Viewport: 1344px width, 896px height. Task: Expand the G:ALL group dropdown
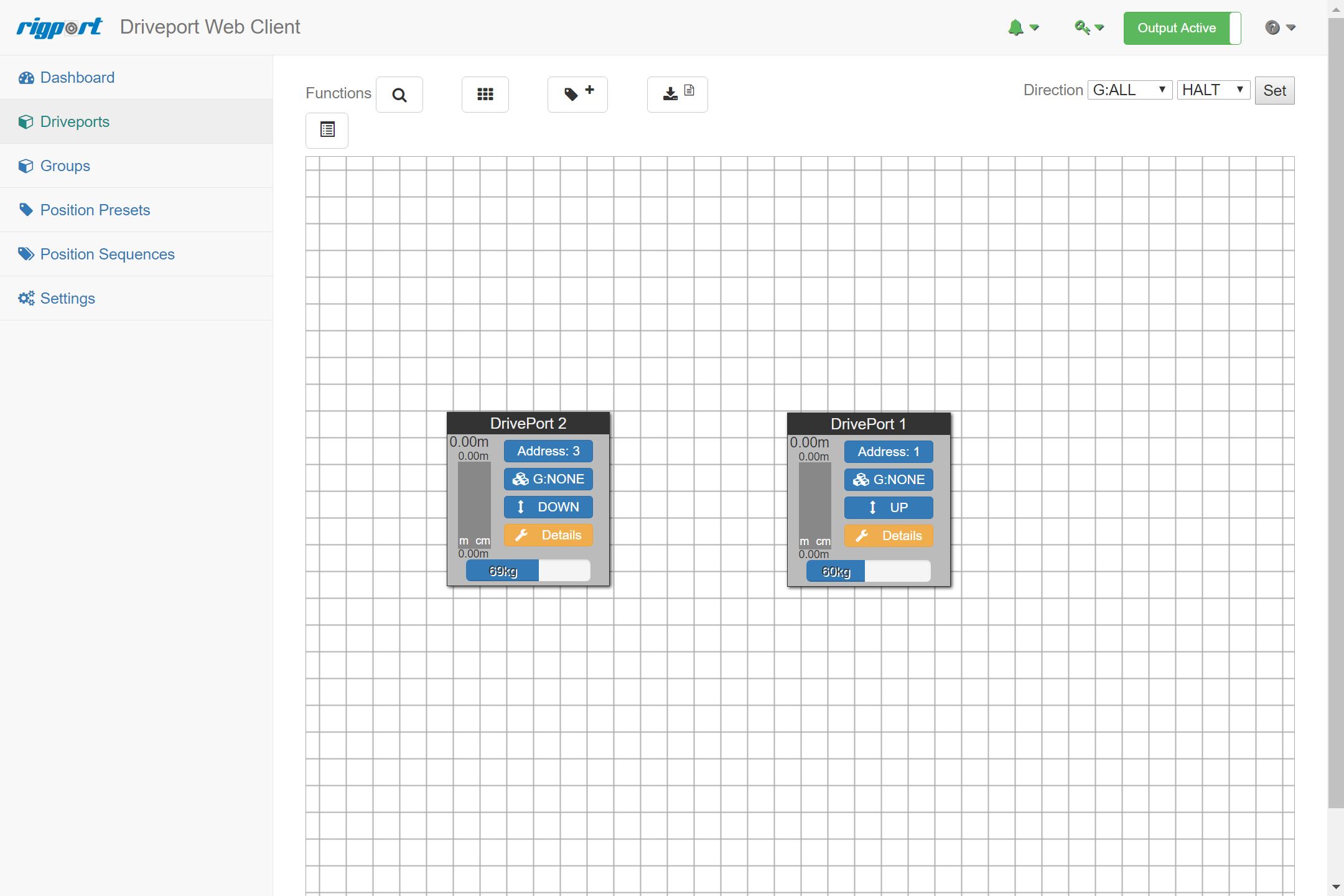1129,90
